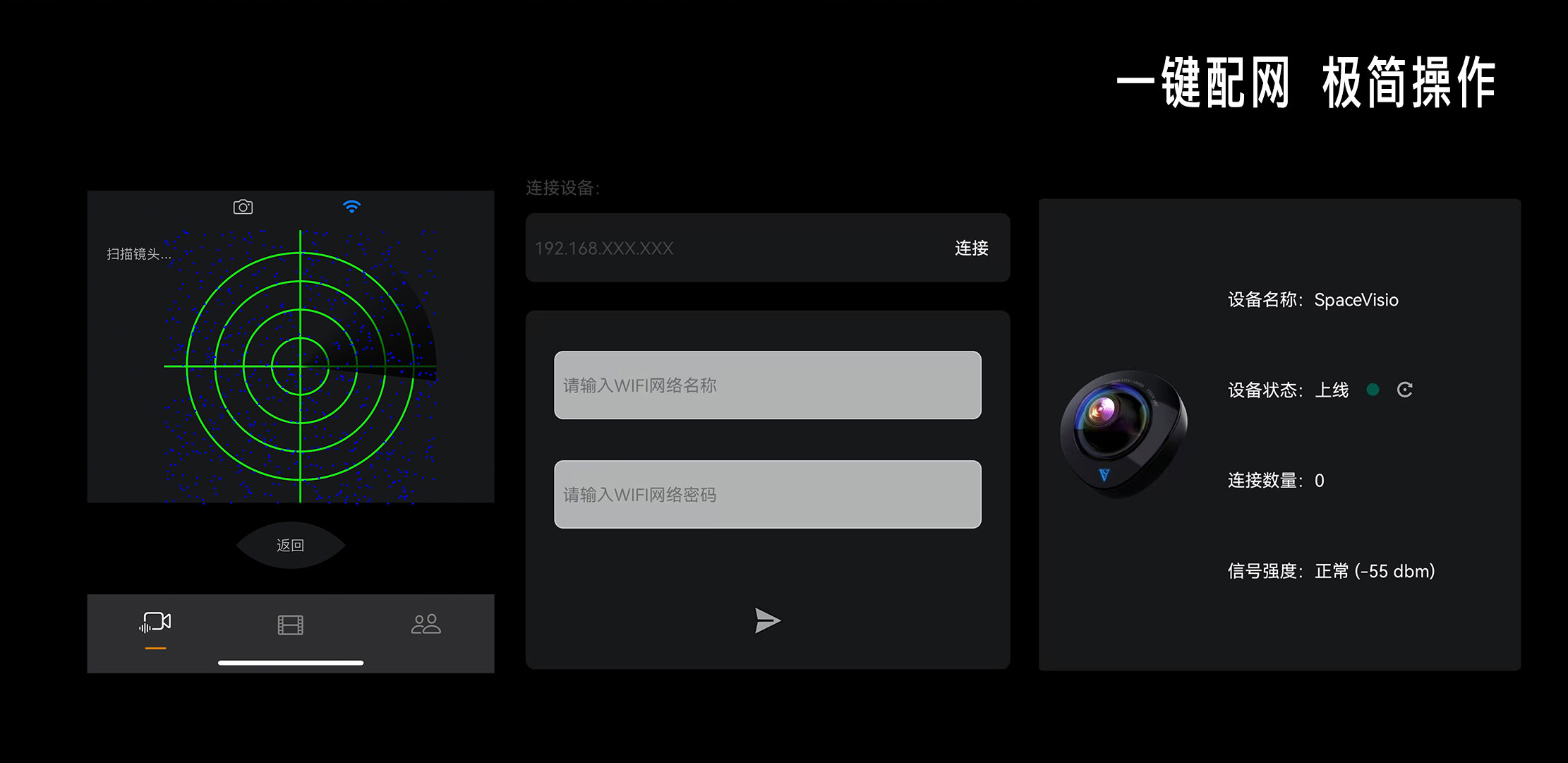Switch to the film recordings tab
1568x763 pixels.
pyautogui.click(x=290, y=625)
